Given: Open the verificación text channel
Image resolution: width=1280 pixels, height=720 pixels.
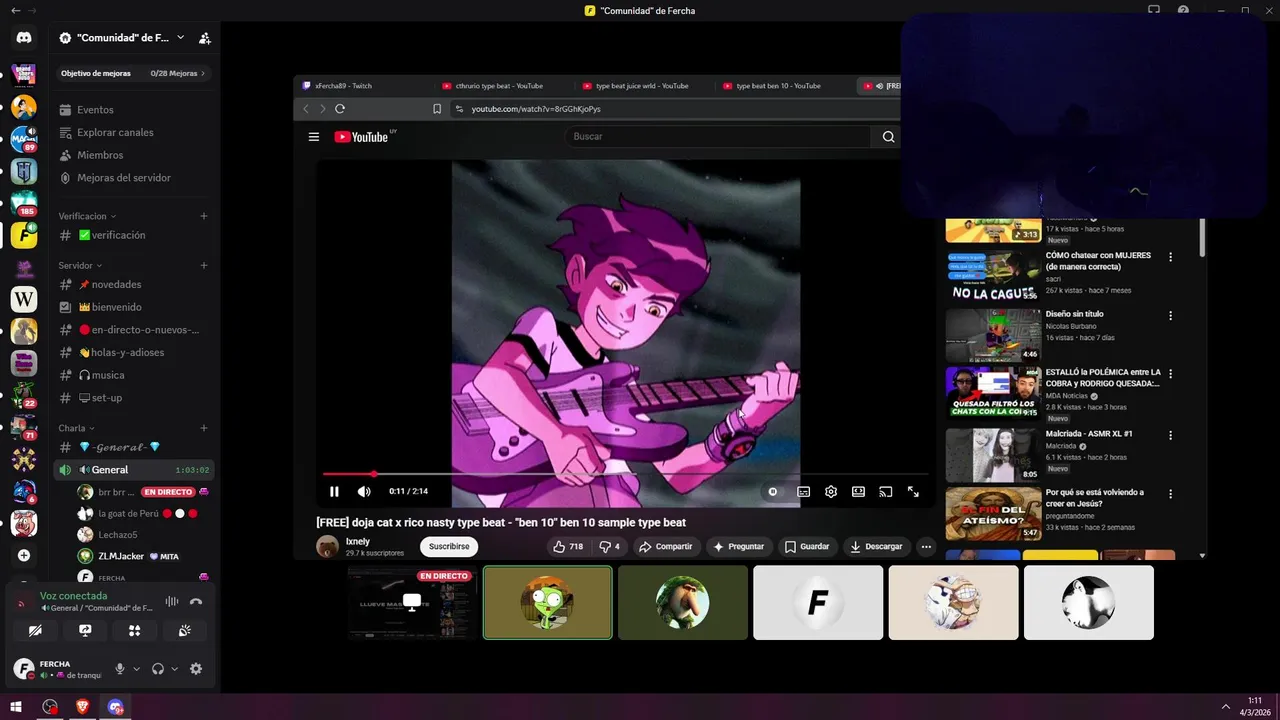Looking at the screenshot, I should pos(133,235).
